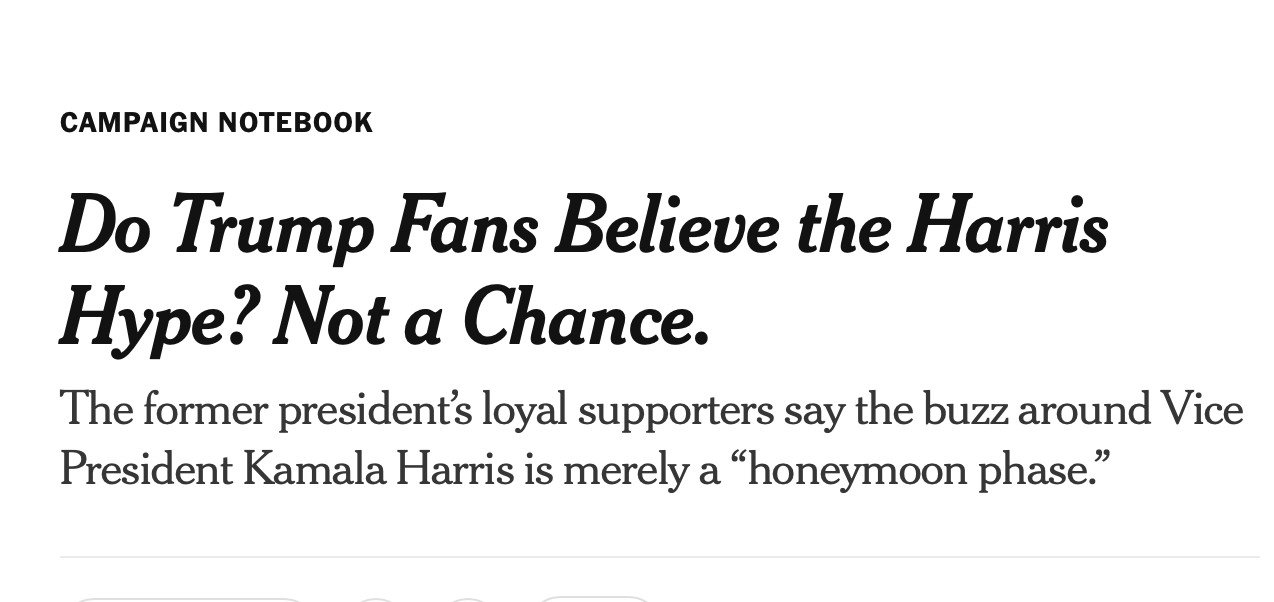Click the summary line starting 'The former president's'
The width and height of the screenshot is (1274, 602).
[651, 410]
